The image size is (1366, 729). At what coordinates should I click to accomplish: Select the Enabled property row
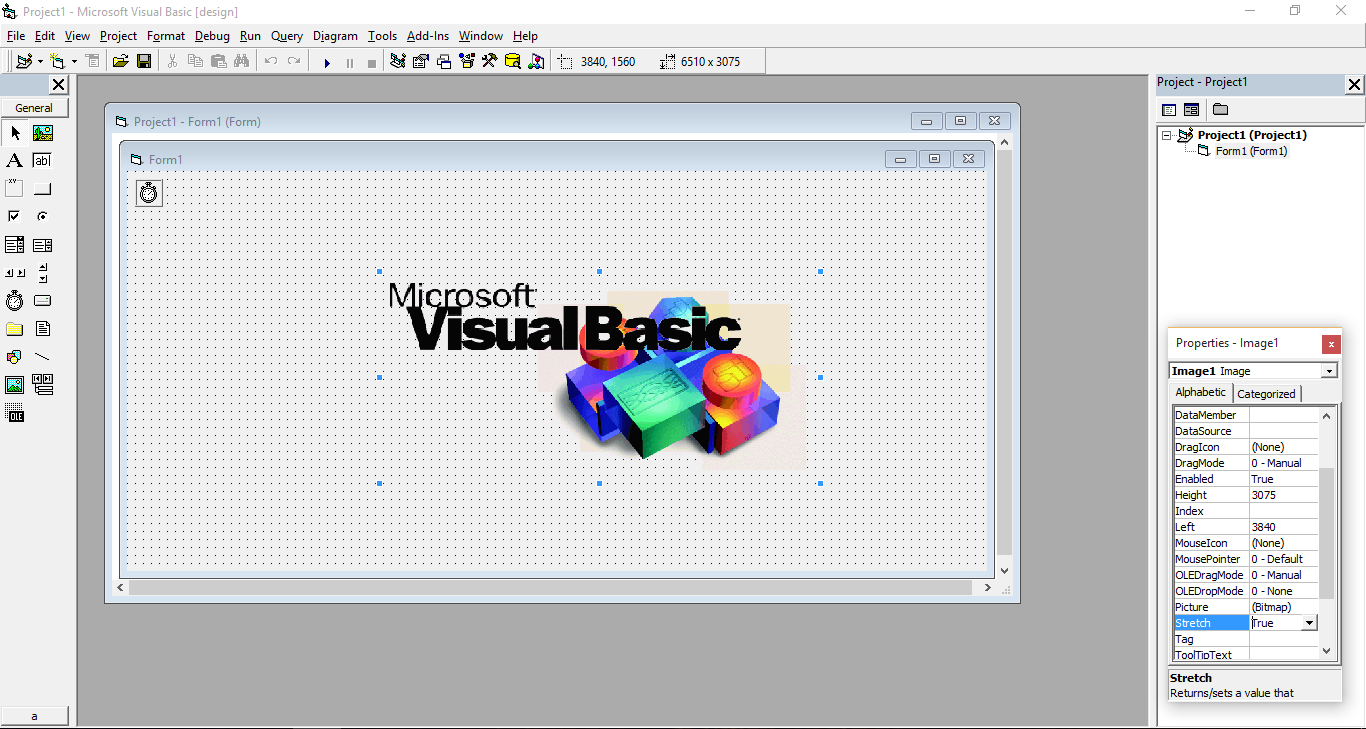(x=1246, y=479)
